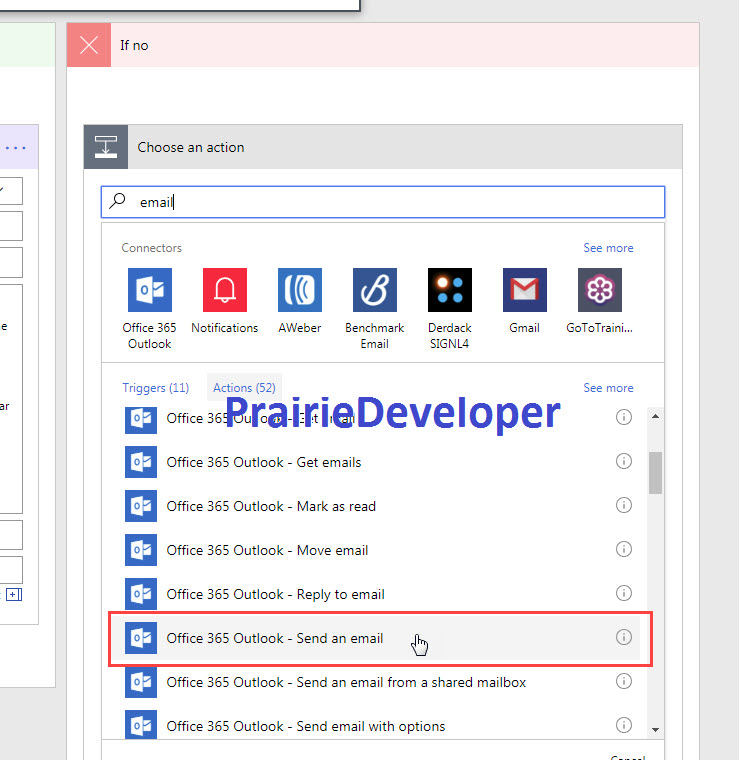Open the three-dots menu on left card
The width and height of the screenshot is (739, 760).
(16, 148)
